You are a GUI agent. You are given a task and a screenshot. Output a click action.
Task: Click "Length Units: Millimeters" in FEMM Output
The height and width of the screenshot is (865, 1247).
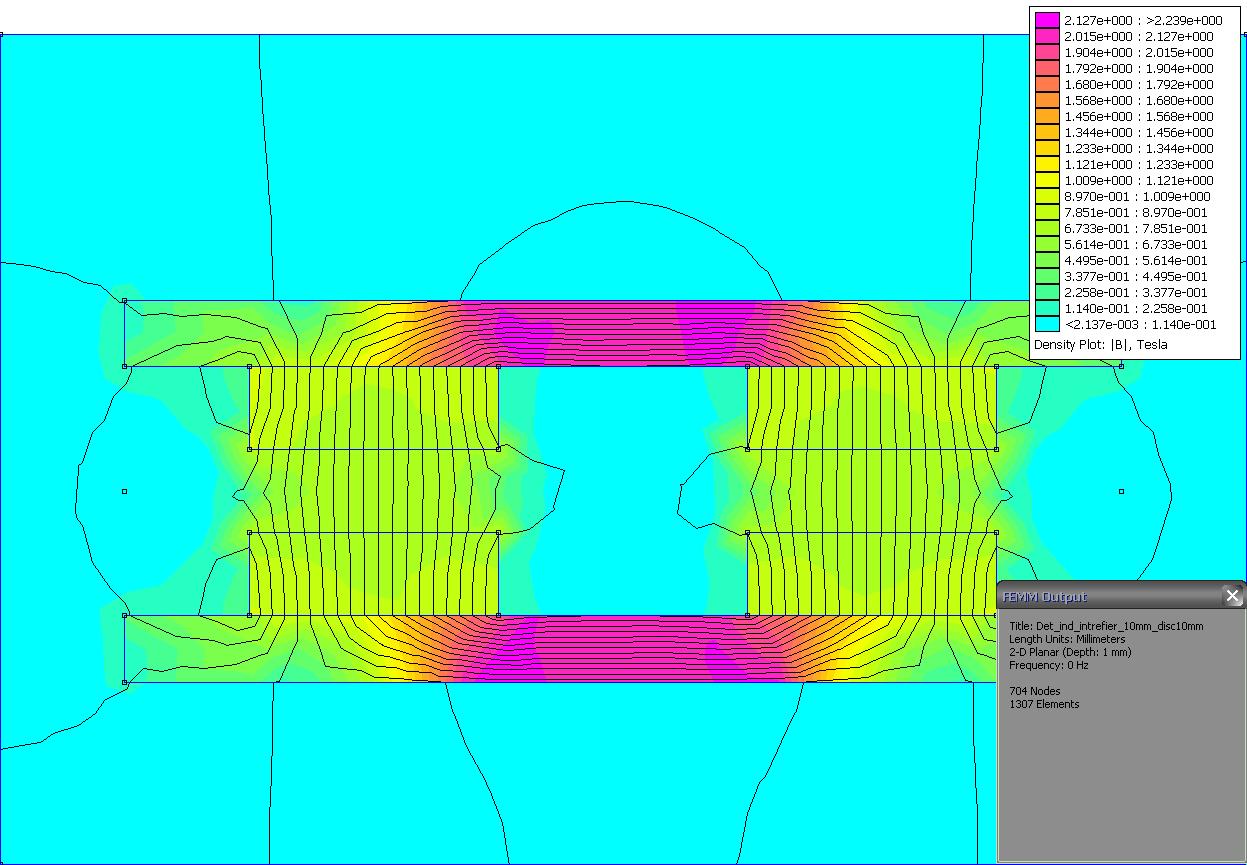[x=1067, y=639]
